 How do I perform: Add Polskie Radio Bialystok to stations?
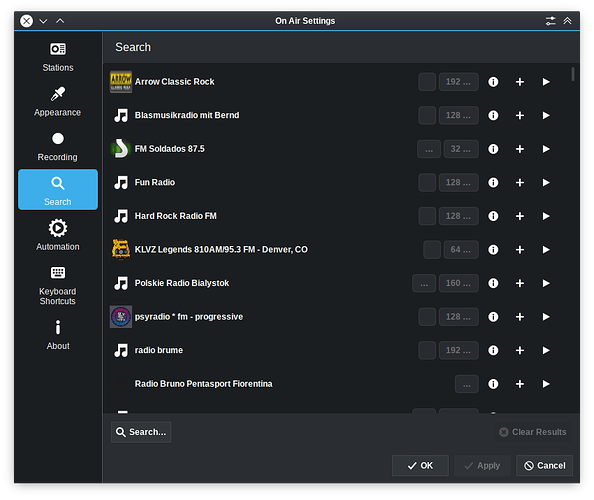click(x=520, y=283)
